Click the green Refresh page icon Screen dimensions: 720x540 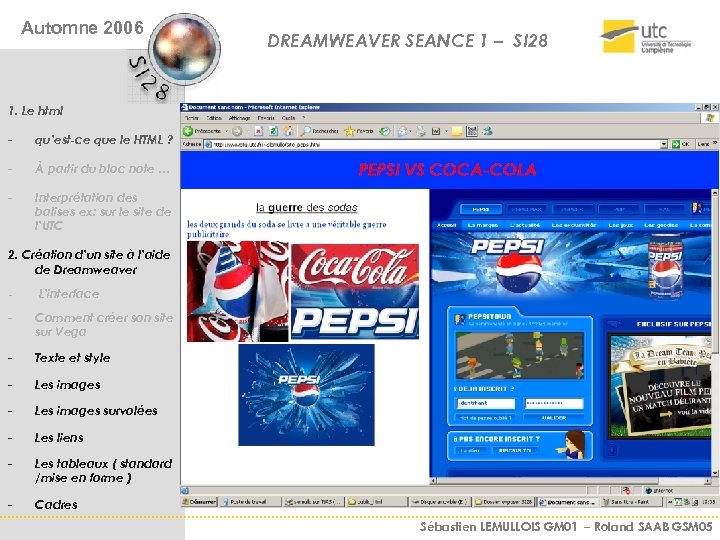click(273, 131)
